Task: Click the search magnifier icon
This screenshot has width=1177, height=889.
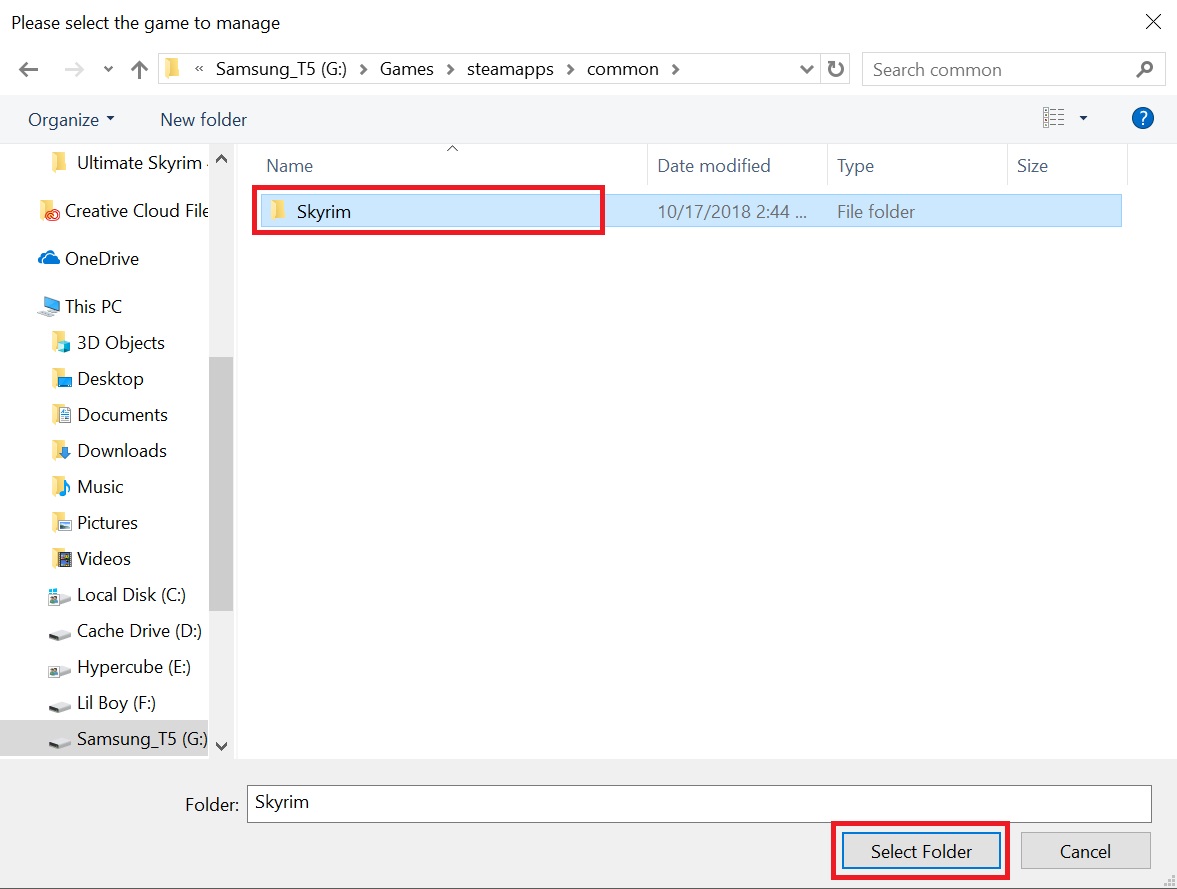Action: 1144,69
